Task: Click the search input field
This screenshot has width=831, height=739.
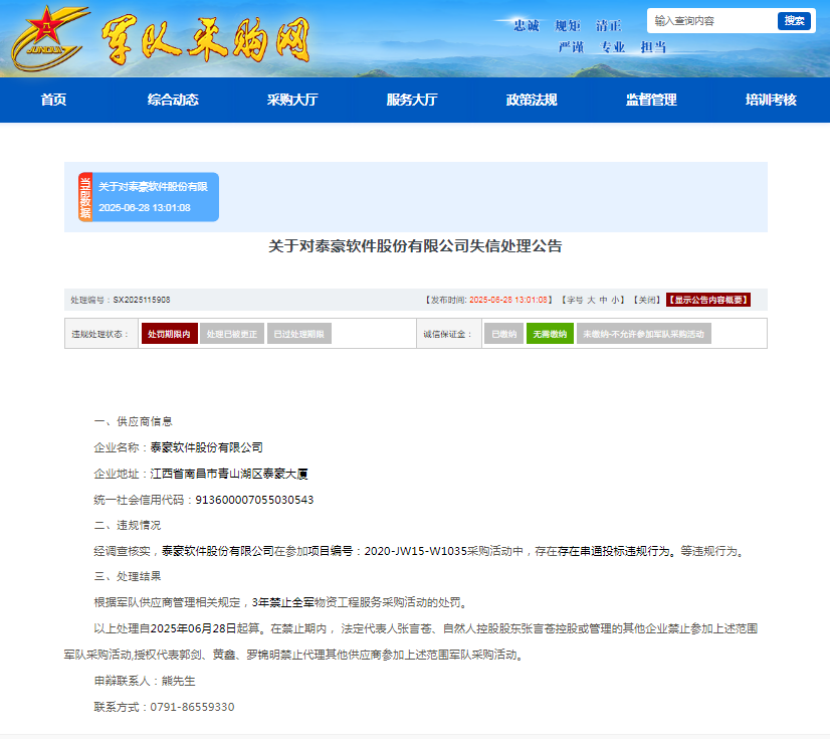Action: (x=712, y=21)
